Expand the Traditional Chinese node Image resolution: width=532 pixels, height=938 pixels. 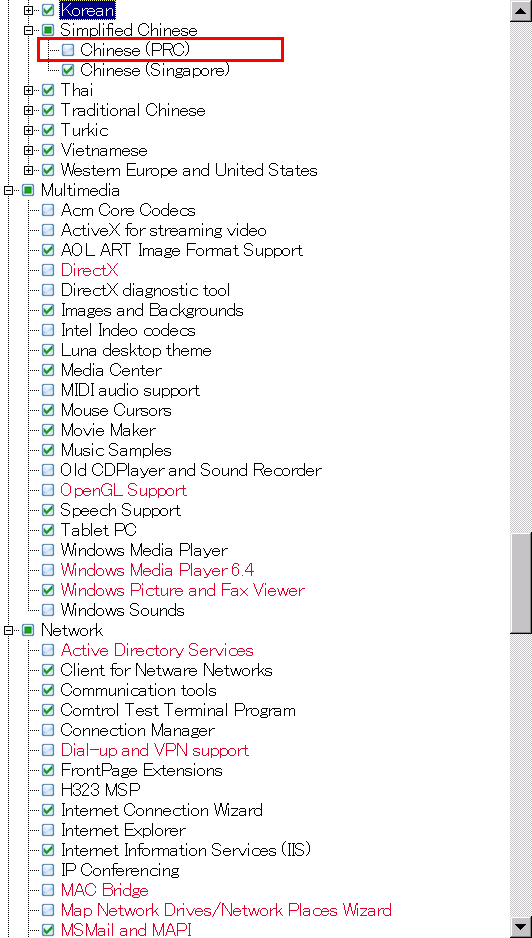coord(28,110)
